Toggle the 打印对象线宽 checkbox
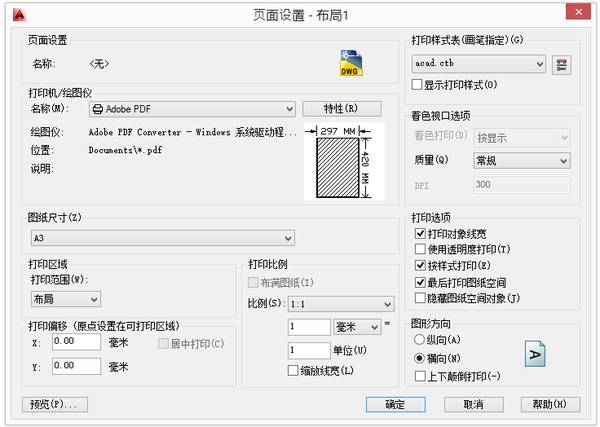The height and width of the screenshot is (427, 600). (419, 234)
